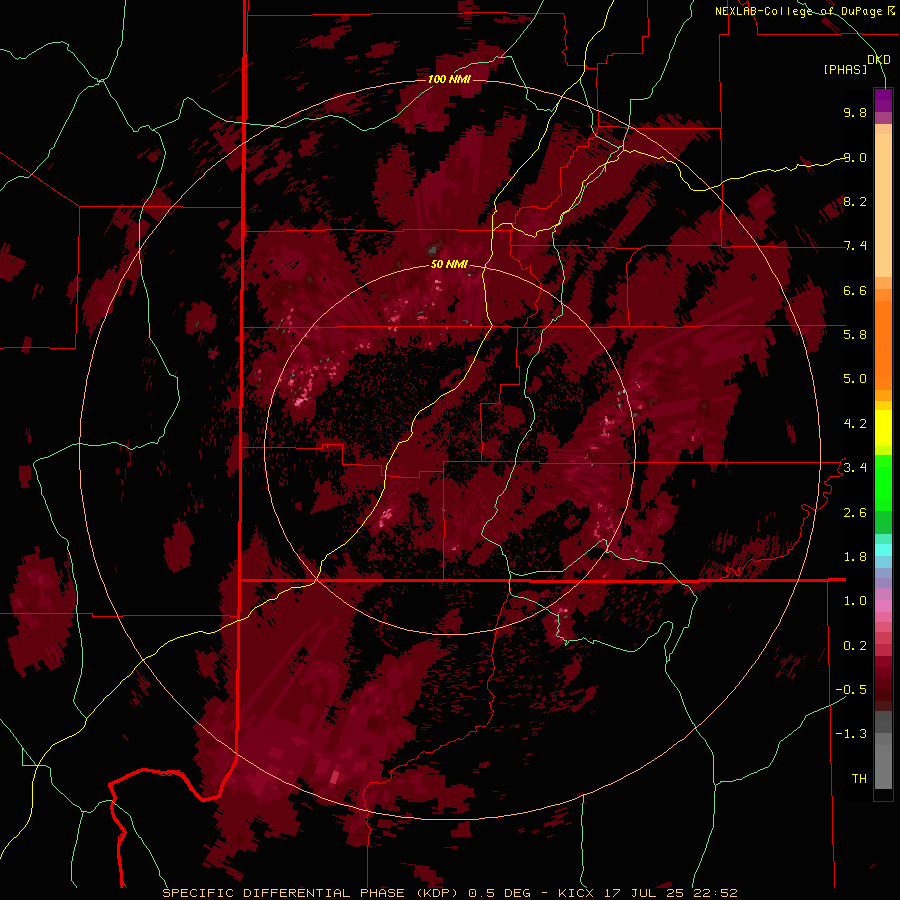Click the 1.0 legend value

coord(855,600)
